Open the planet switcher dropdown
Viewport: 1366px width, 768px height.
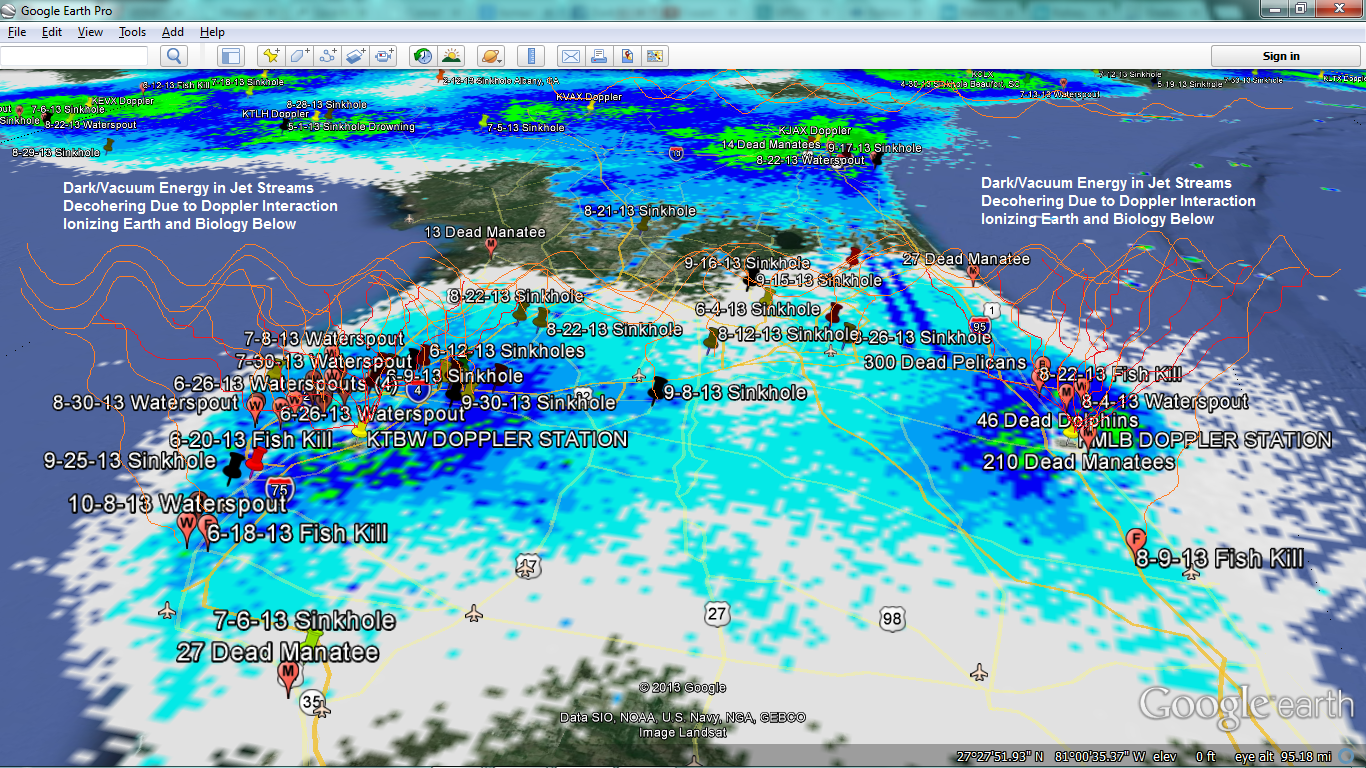pyautogui.click(x=491, y=56)
